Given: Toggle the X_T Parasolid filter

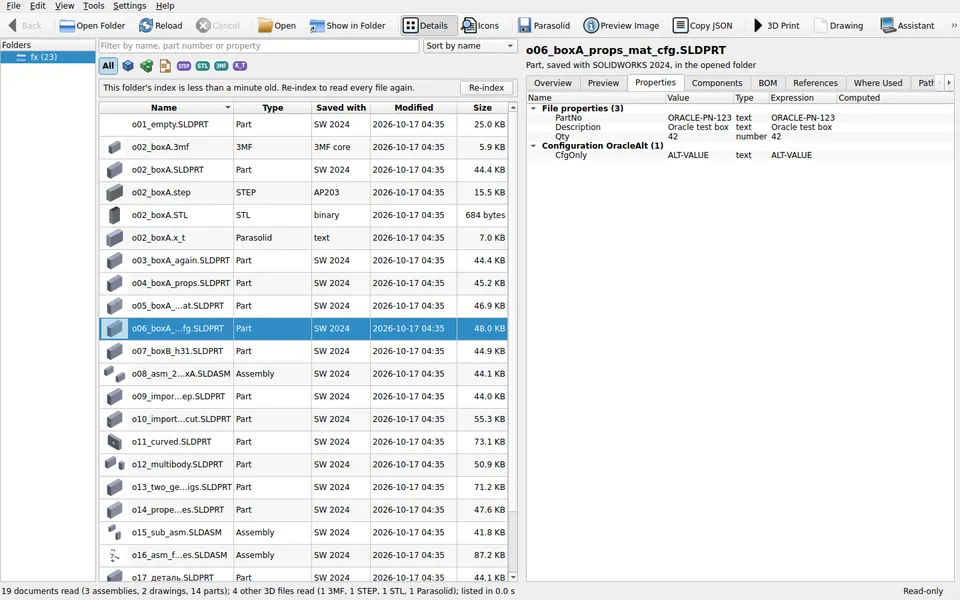Looking at the screenshot, I should pyautogui.click(x=240, y=66).
